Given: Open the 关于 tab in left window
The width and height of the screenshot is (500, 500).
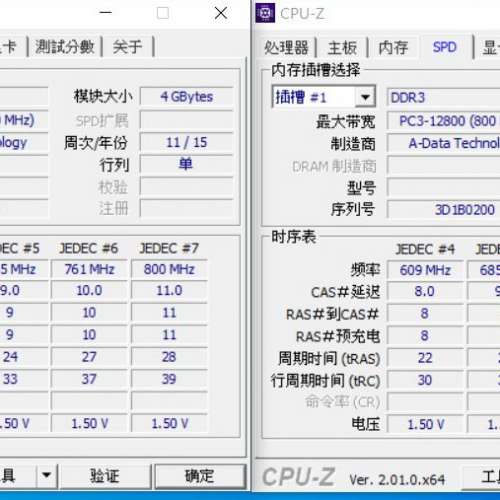Looking at the screenshot, I should (127, 47).
